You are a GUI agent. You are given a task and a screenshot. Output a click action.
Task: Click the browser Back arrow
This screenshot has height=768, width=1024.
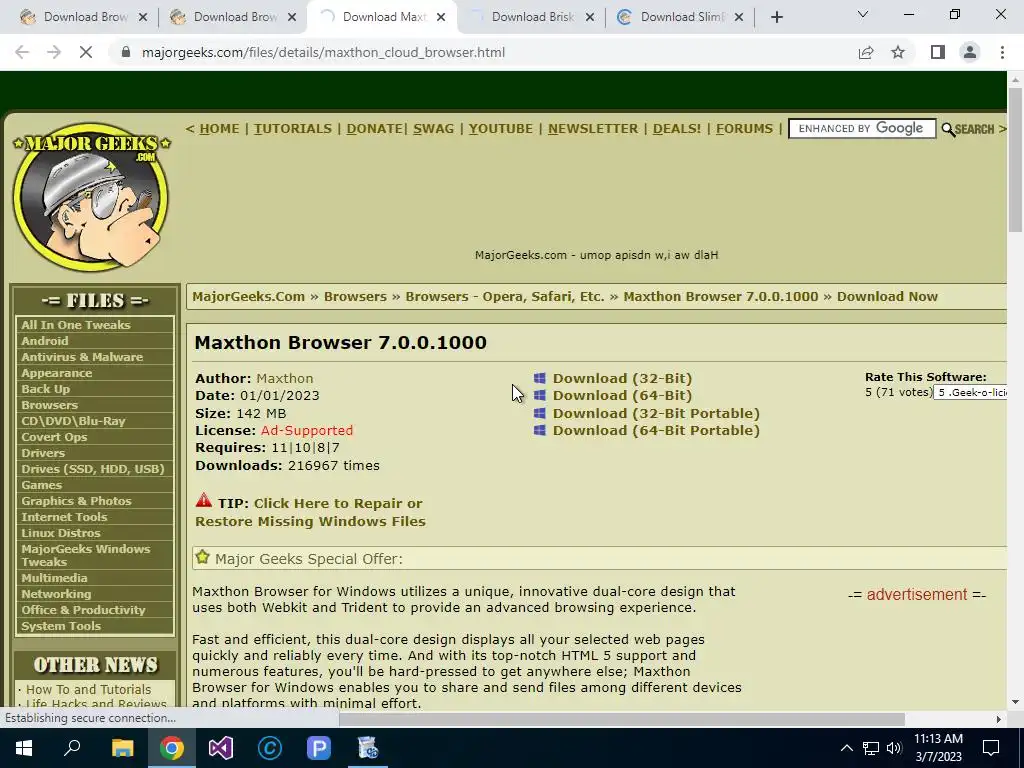pyautogui.click(x=22, y=52)
